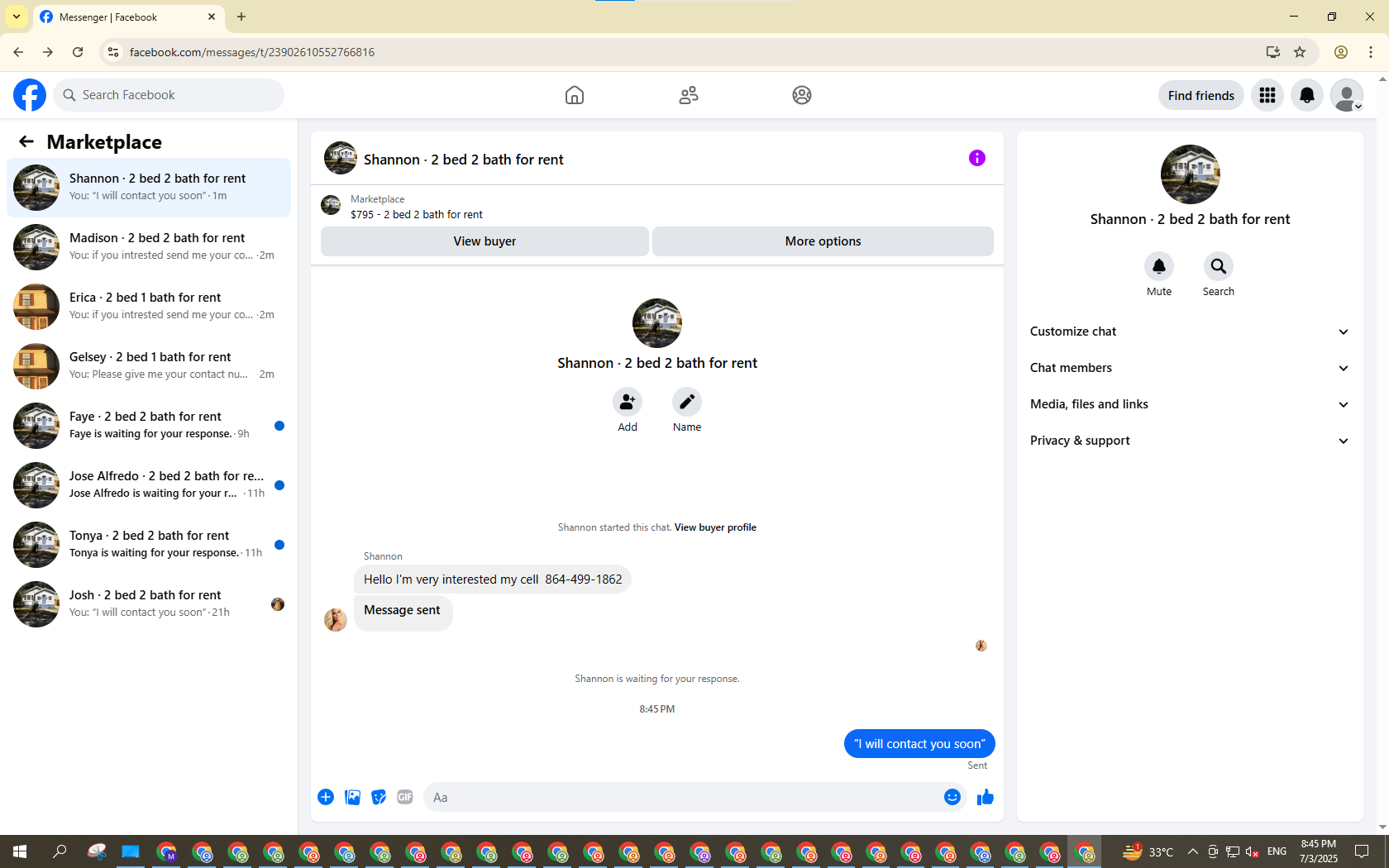Viewport: 1389px width, 868px height.
Task: Open the notifications bell icon
Action: (x=1307, y=95)
